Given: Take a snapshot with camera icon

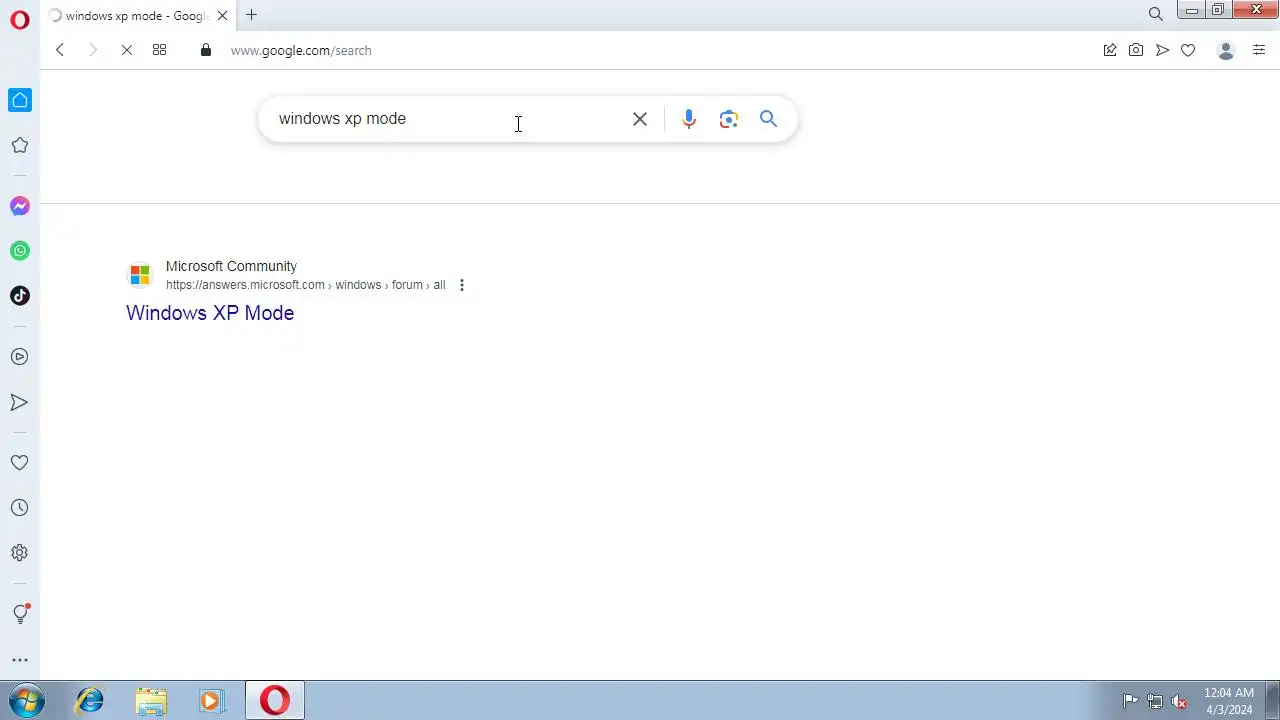Looking at the screenshot, I should point(1136,50).
